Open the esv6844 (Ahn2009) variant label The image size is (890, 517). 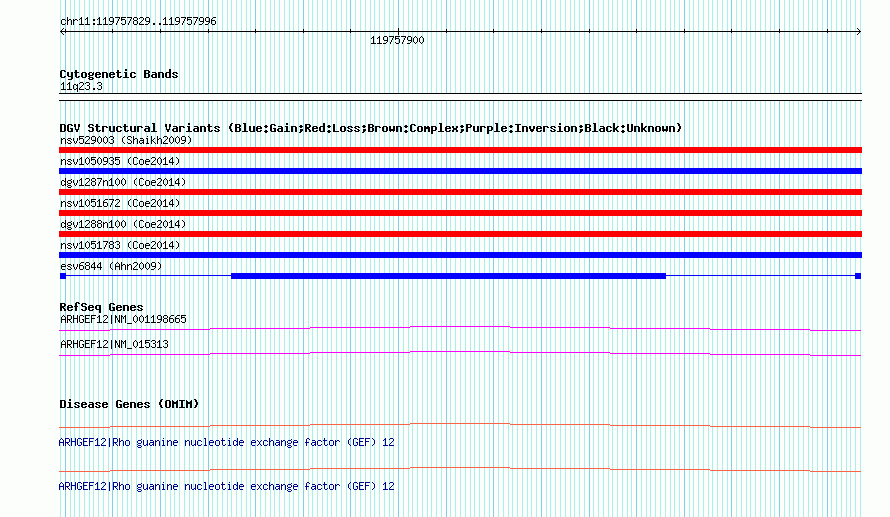tap(111, 266)
